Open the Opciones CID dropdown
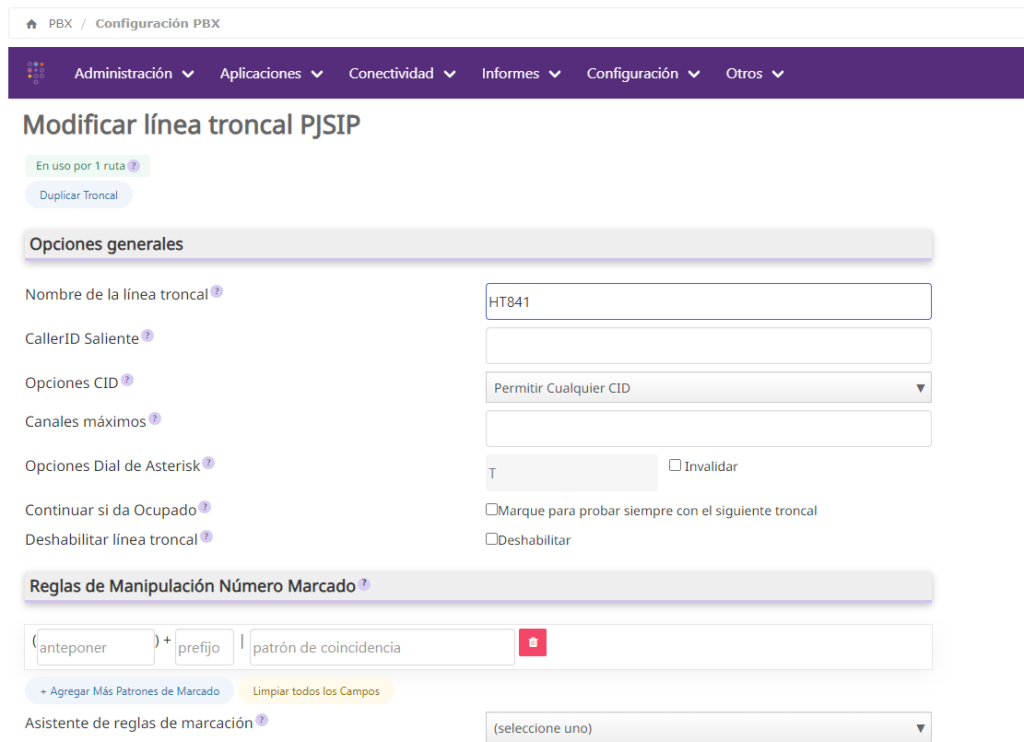Screen dimensions: 1024x742 point(707,388)
